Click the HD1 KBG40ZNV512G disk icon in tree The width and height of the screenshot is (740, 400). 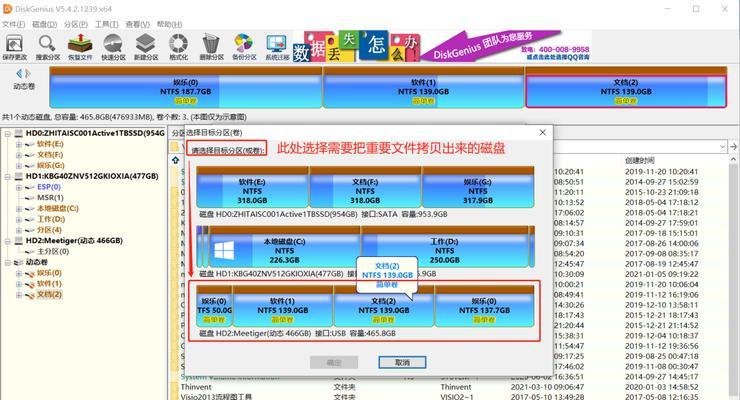click(19, 176)
